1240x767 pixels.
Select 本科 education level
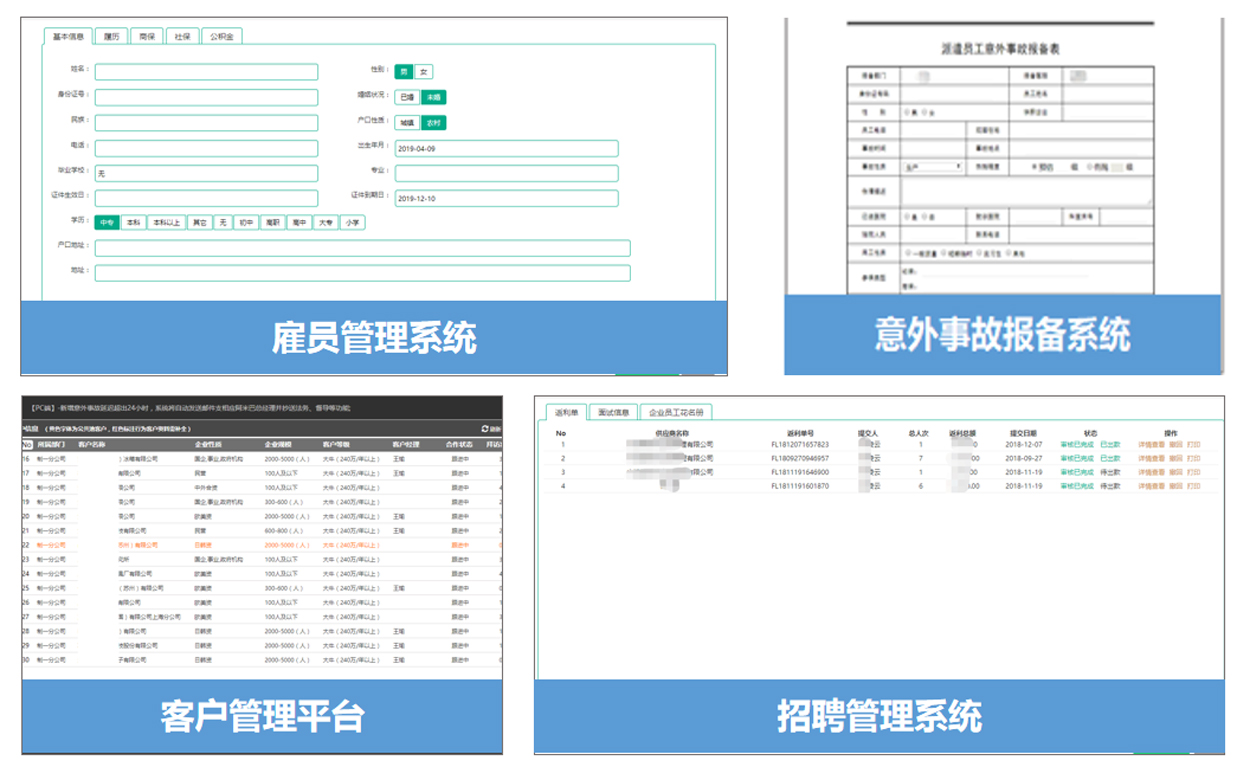coord(133,223)
